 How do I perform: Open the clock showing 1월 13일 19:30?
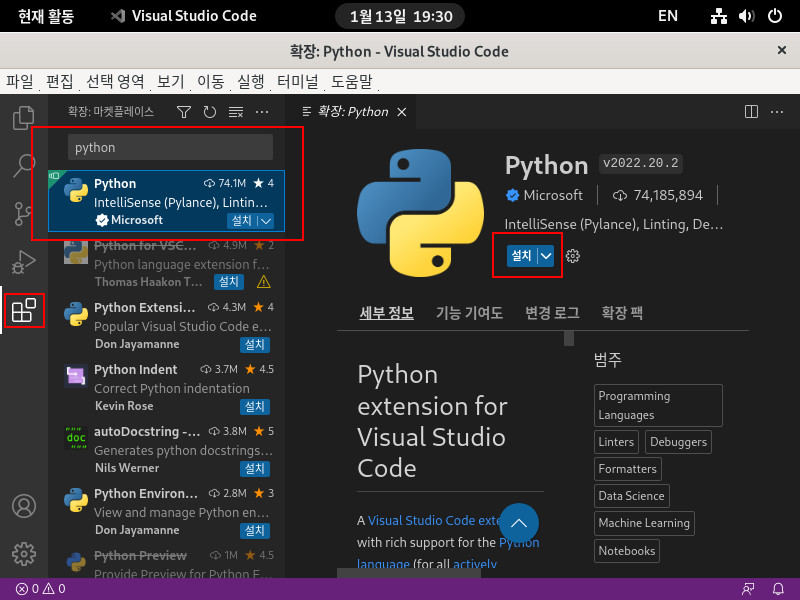click(x=400, y=16)
